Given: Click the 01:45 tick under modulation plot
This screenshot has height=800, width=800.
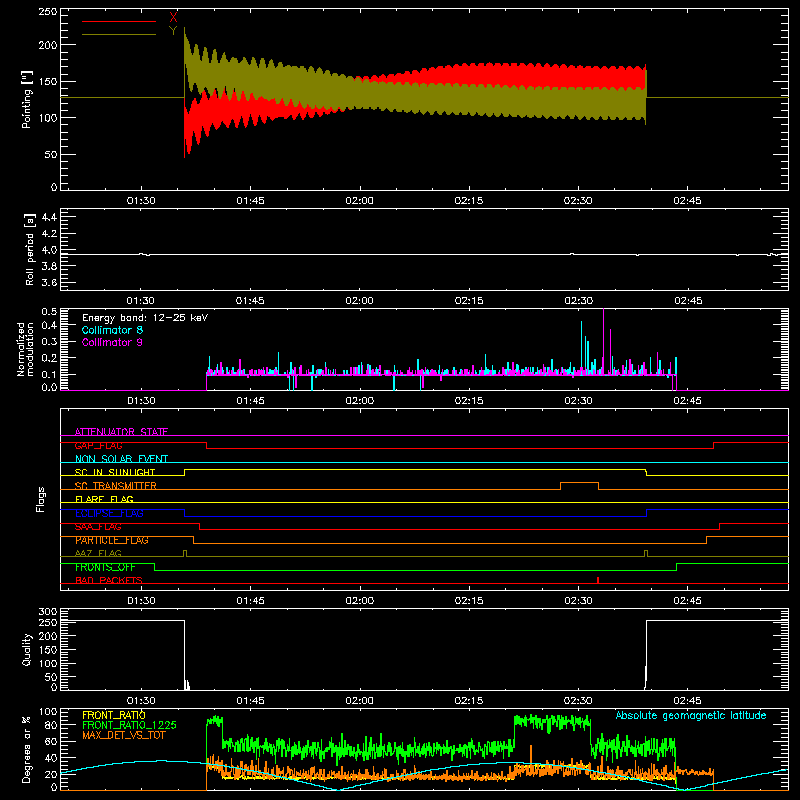Looking at the screenshot, I should (250, 401).
